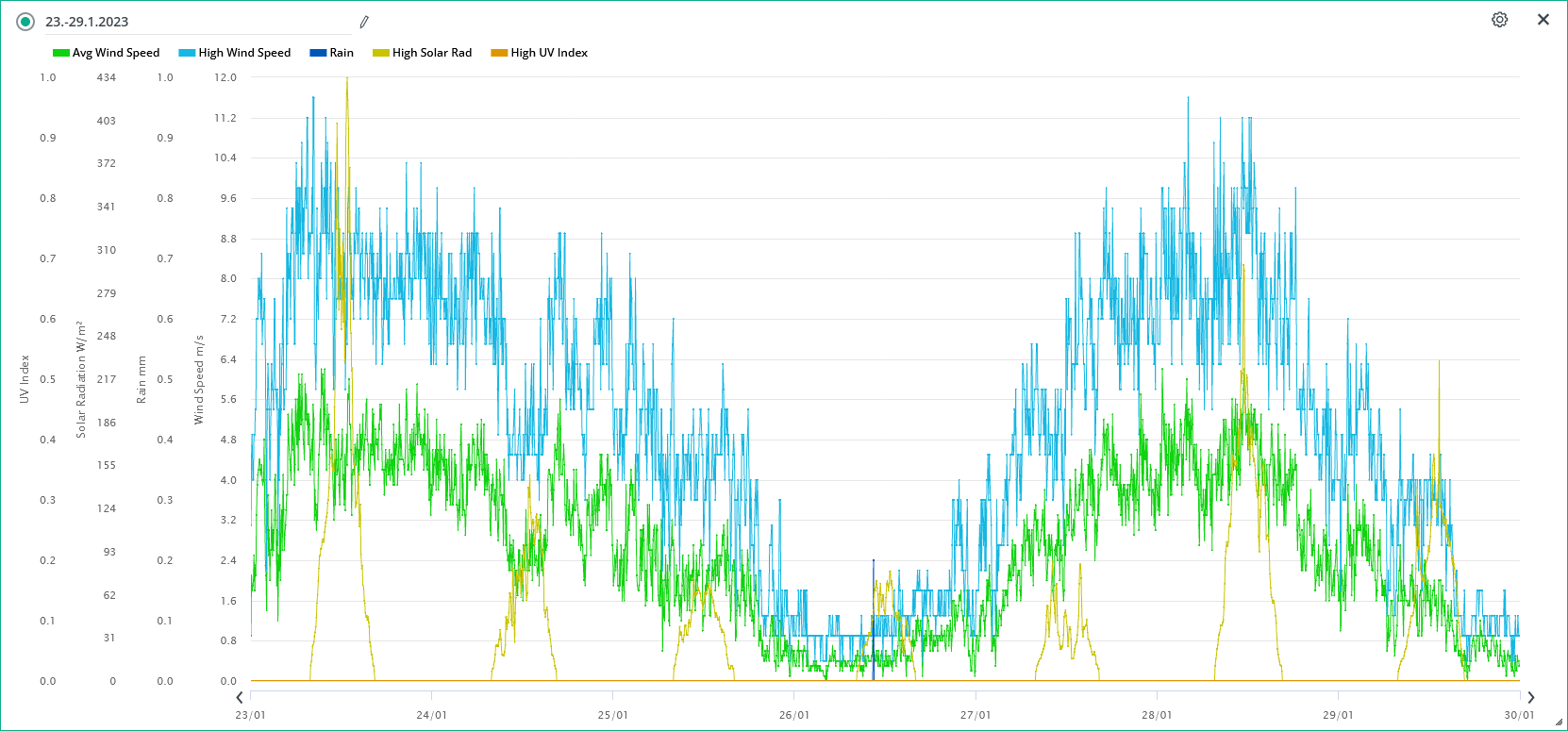Edit the 23.-29.1.2023 chart title field
This screenshot has width=1568, height=731.
coord(189,22)
